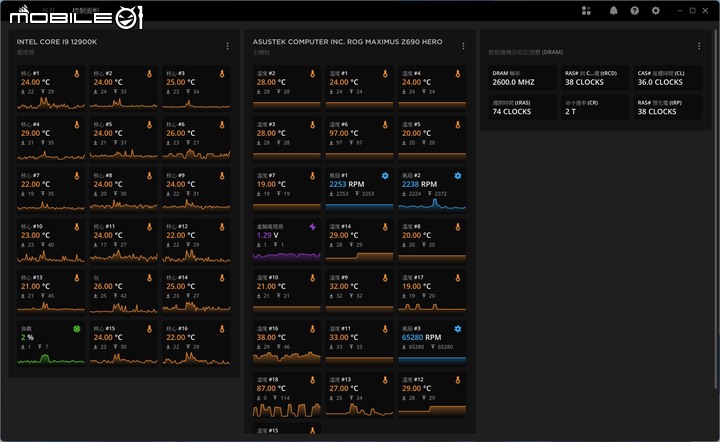Click thermometer icon on 核心 #16 card

222,329
